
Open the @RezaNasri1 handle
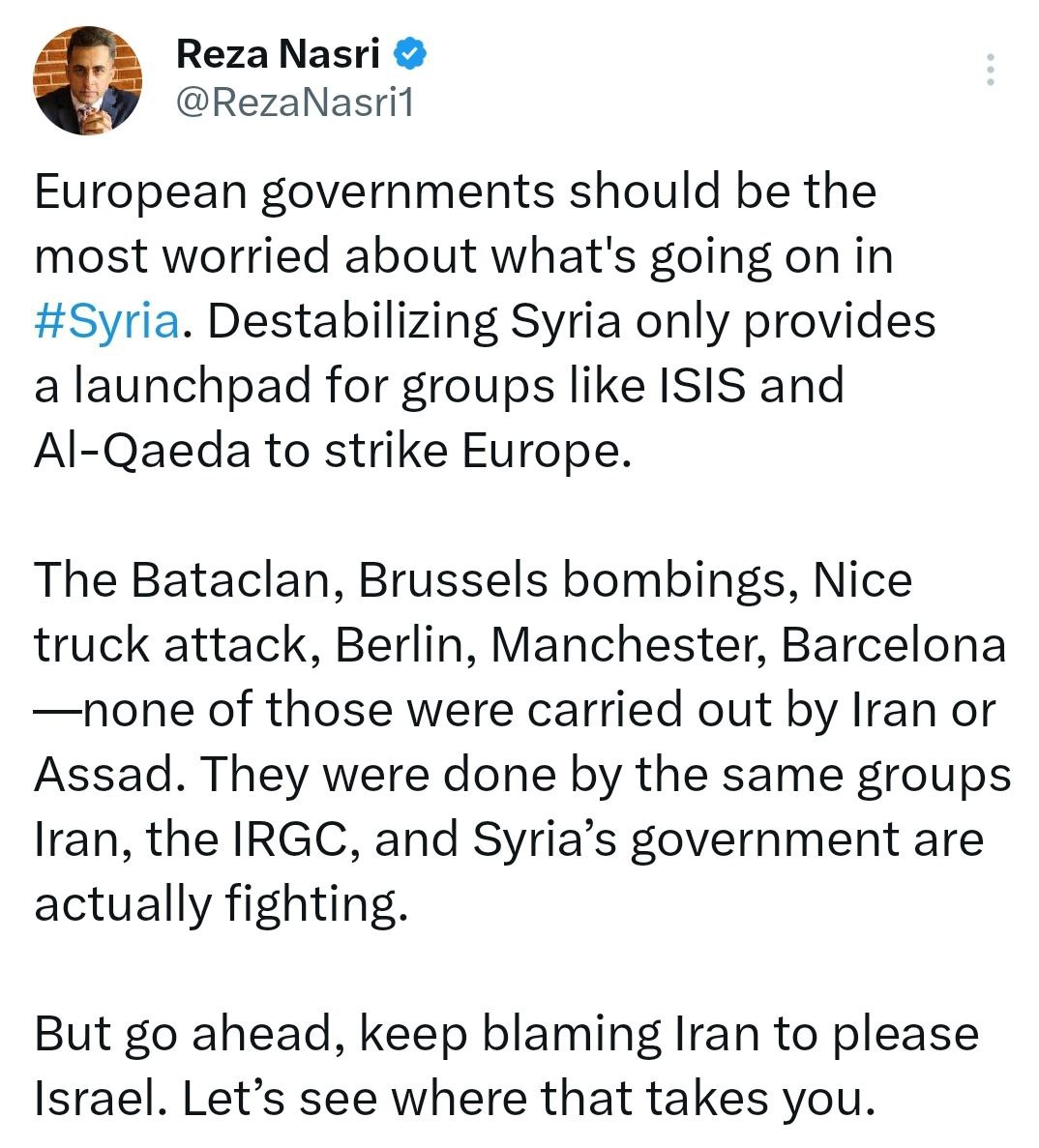(295, 102)
